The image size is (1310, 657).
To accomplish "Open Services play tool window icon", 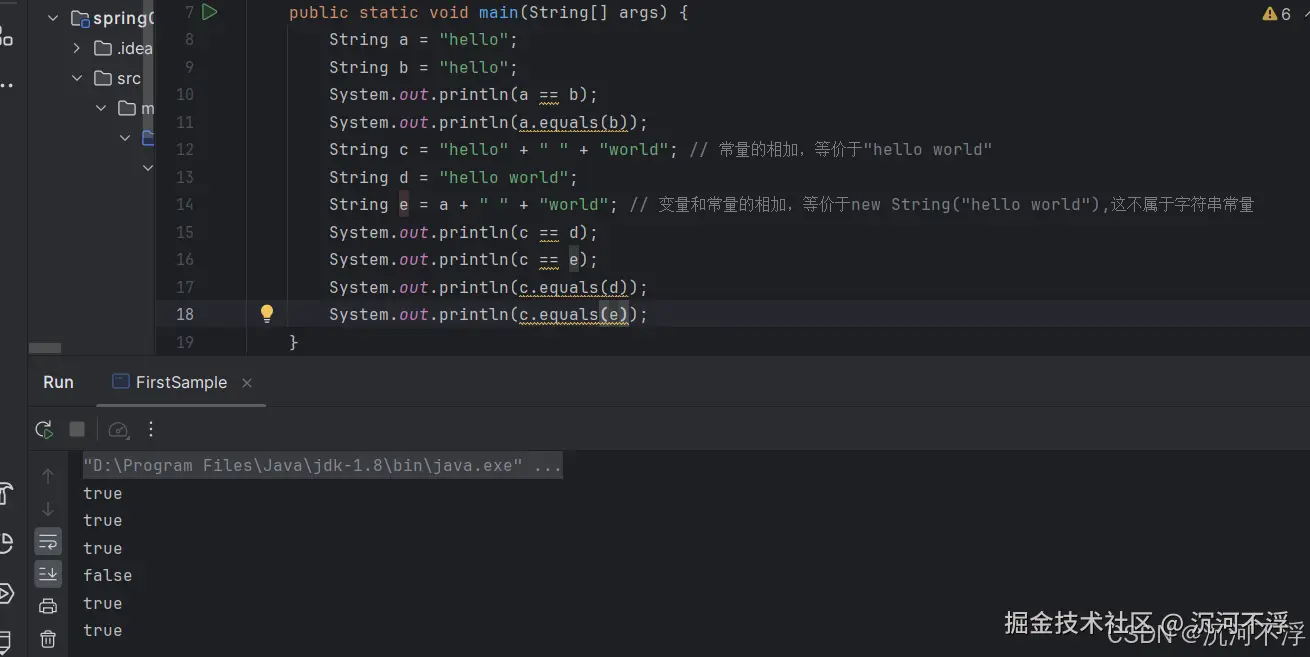I will (x=6, y=593).
